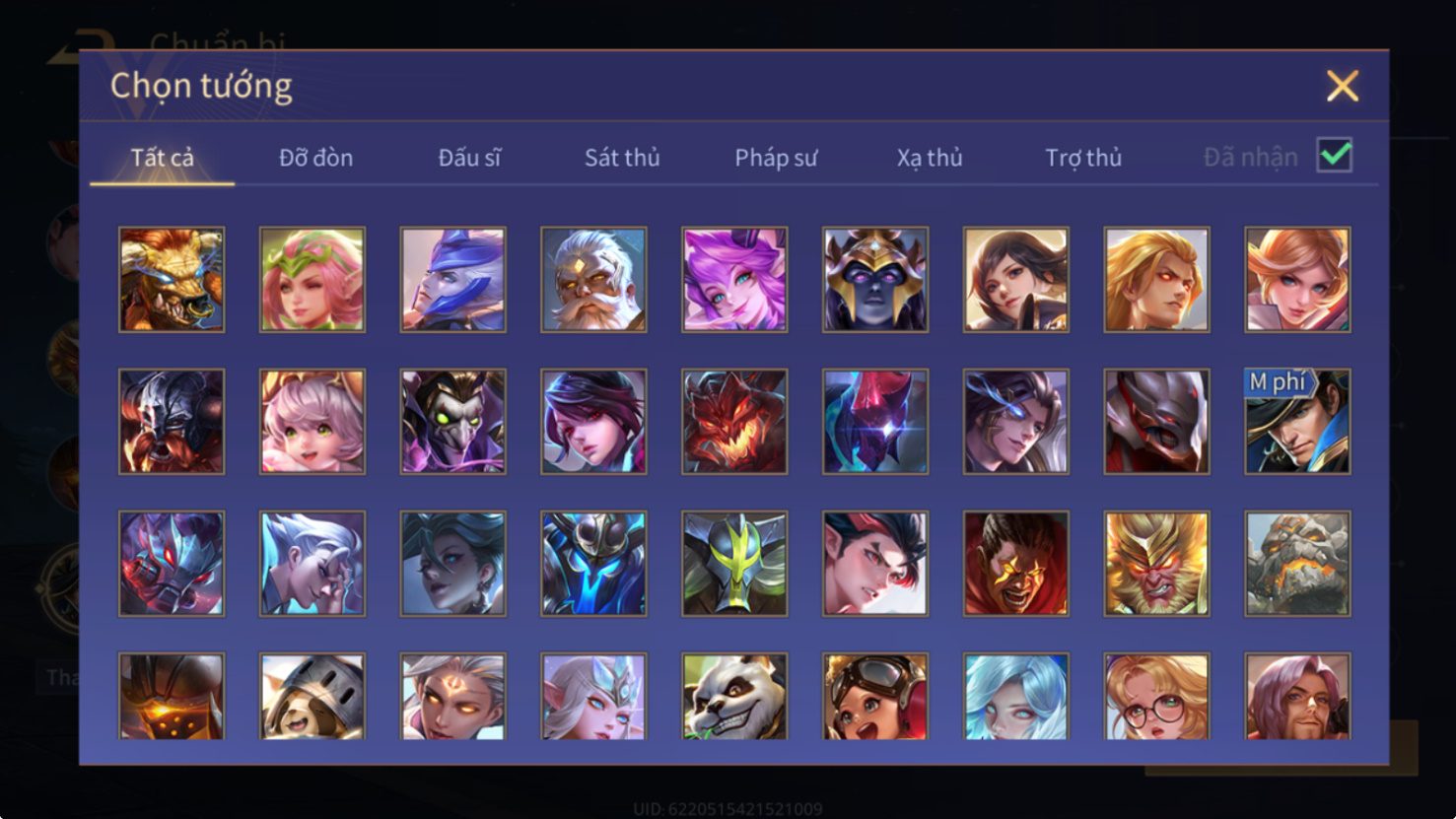The height and width of the screenshot is (819, 1456).
Task: Select the purple-haired girl with horns
Action: point(734,280)
